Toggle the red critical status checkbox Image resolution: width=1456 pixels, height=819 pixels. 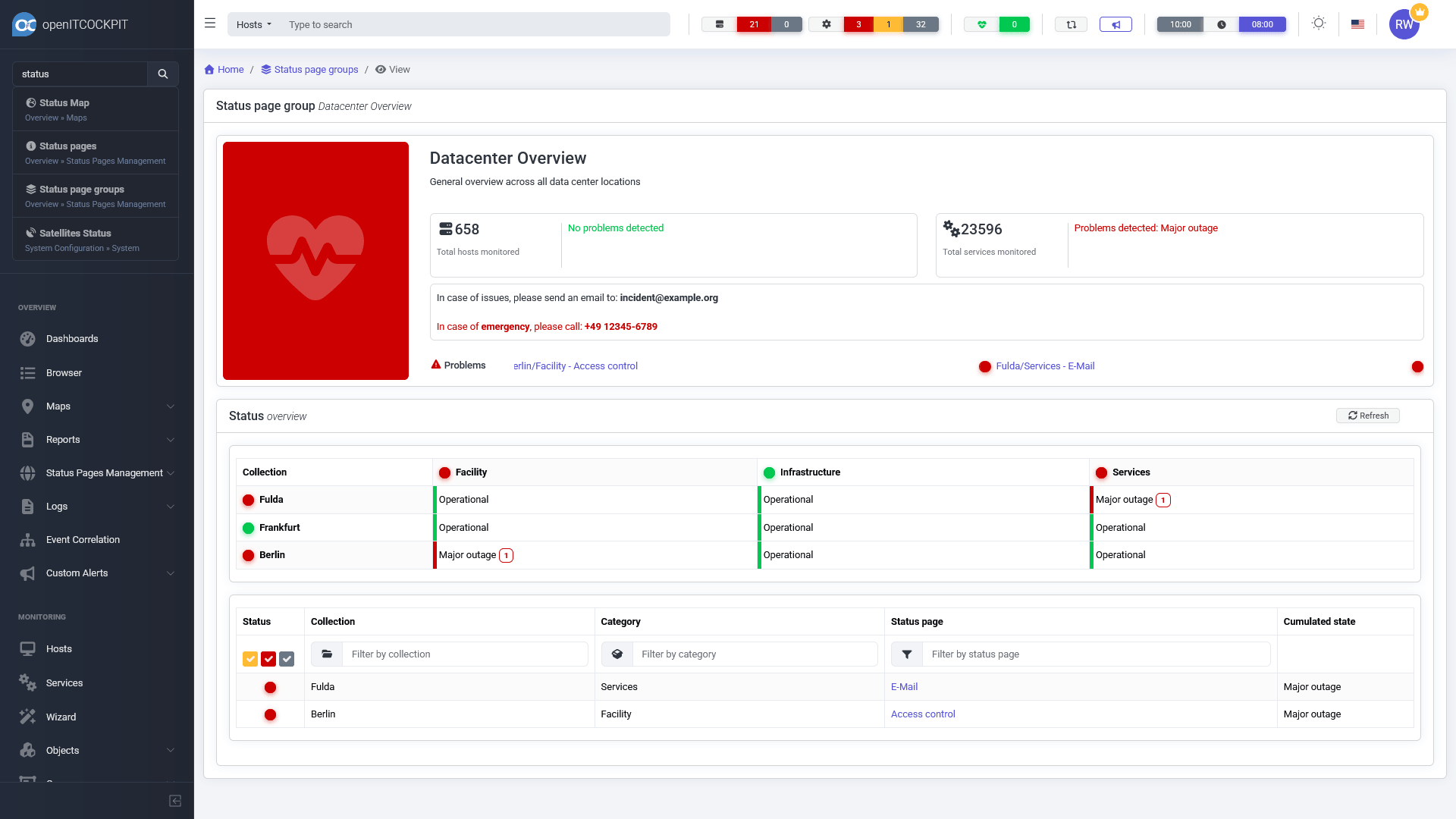268,659
